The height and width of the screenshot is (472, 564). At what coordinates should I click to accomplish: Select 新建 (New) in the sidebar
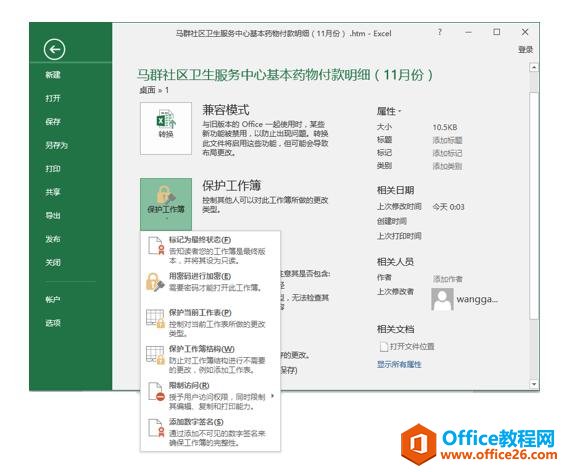53,74
